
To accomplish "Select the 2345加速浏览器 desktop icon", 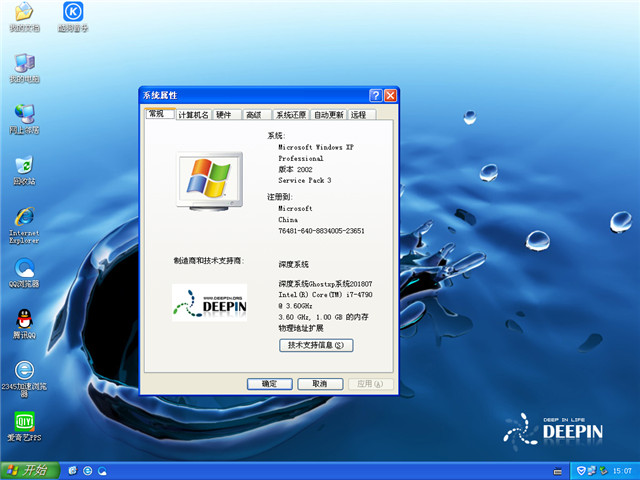I will [x=24, y=379].
